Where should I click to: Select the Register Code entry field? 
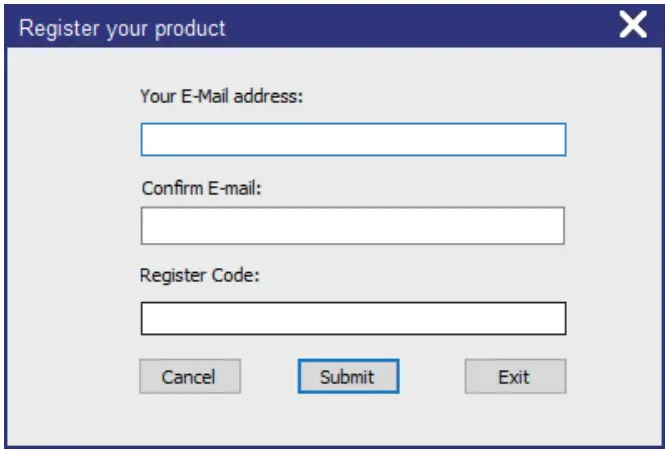tap(353, 318)
